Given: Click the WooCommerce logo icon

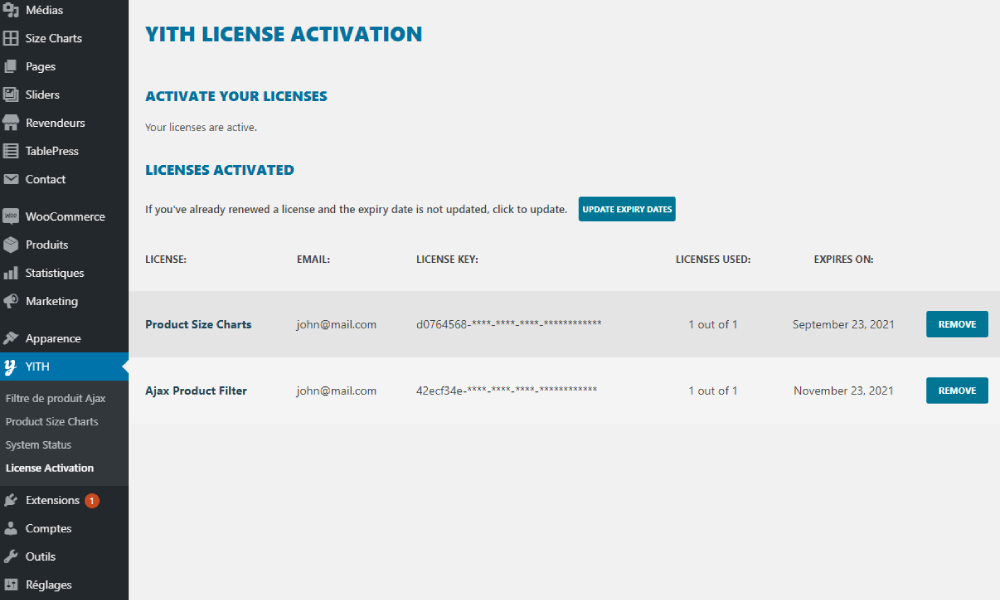Looking at the screenshot, I should pos(11,216).
